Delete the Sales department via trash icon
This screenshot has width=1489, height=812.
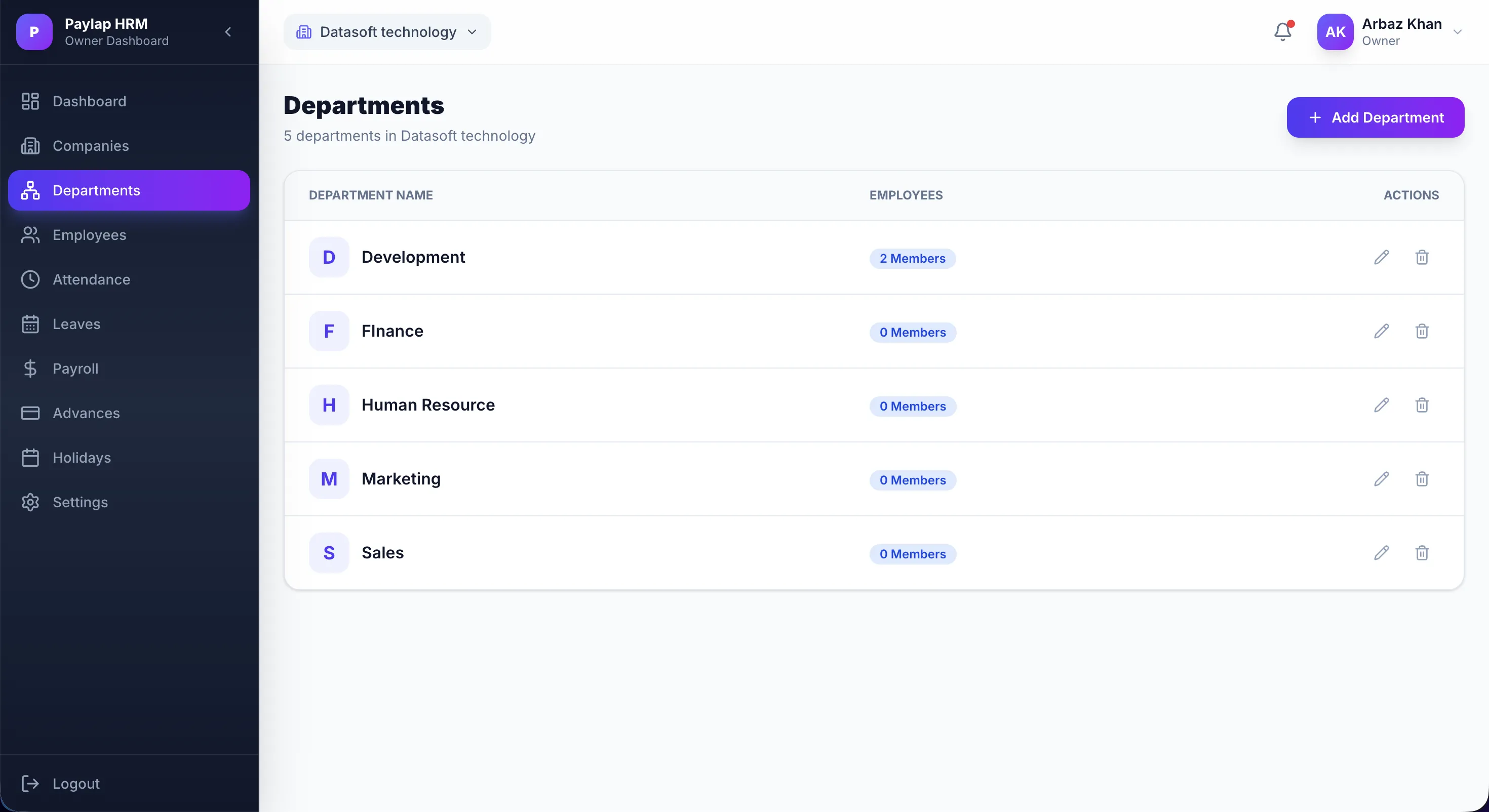[1421, 553]
